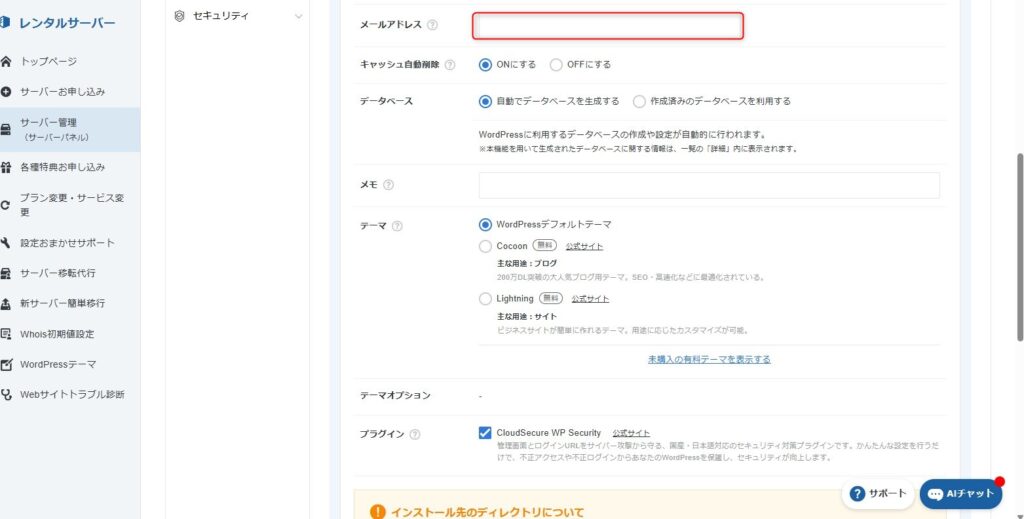Open サーバー管理 (サーバーパネル) menu item
The image size is (1024, 519).
point(61,129)
